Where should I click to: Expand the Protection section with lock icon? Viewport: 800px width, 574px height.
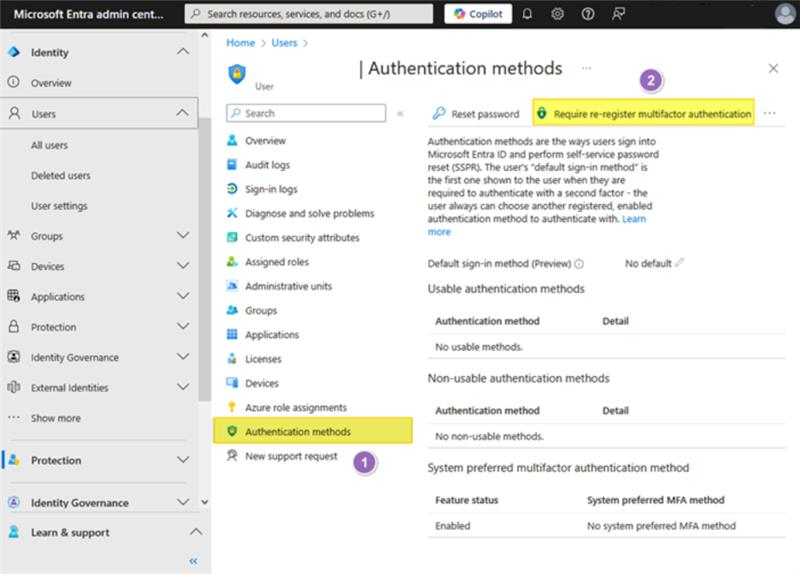pos(183,327)
